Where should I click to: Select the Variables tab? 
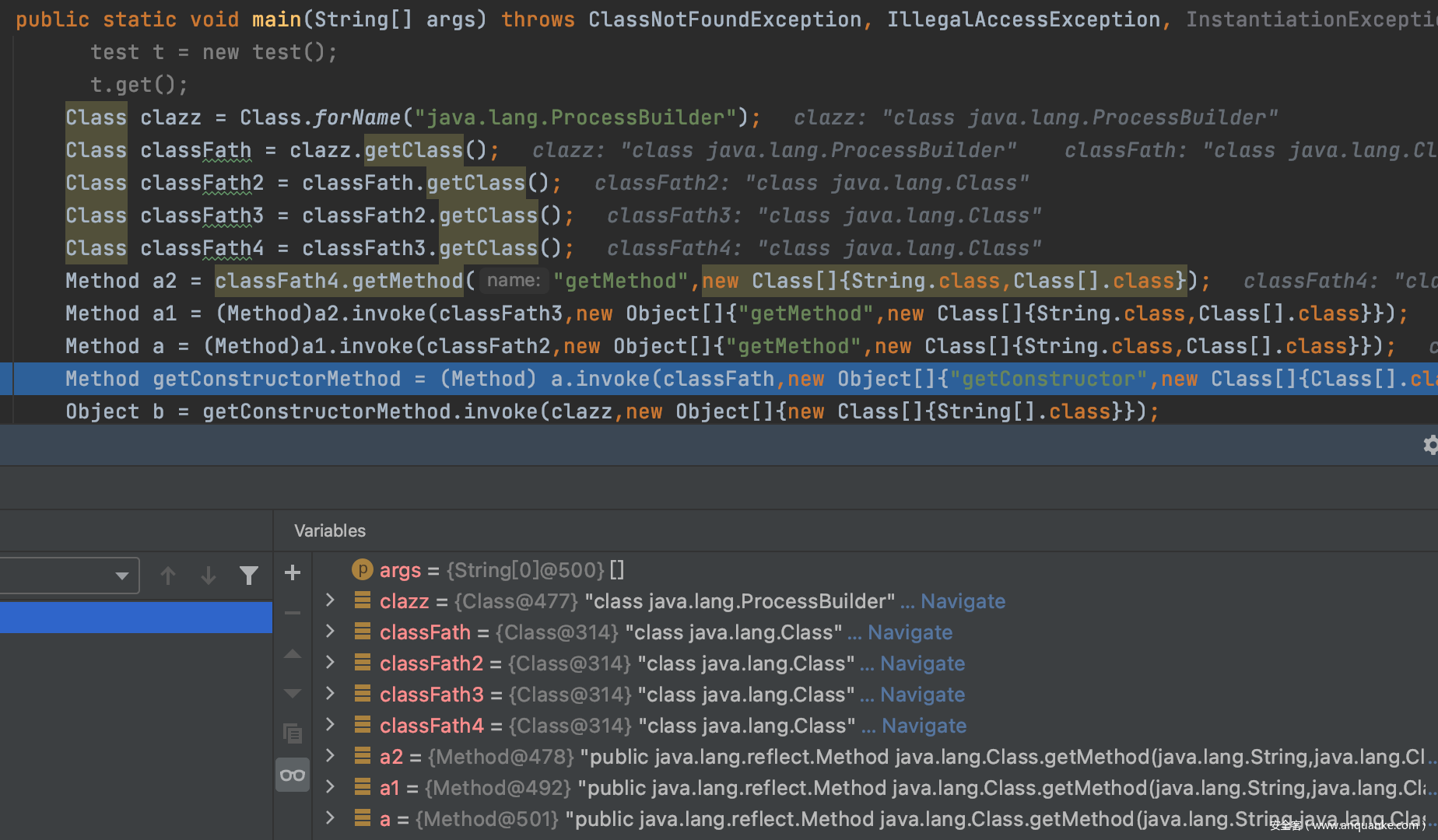[330, 531]
